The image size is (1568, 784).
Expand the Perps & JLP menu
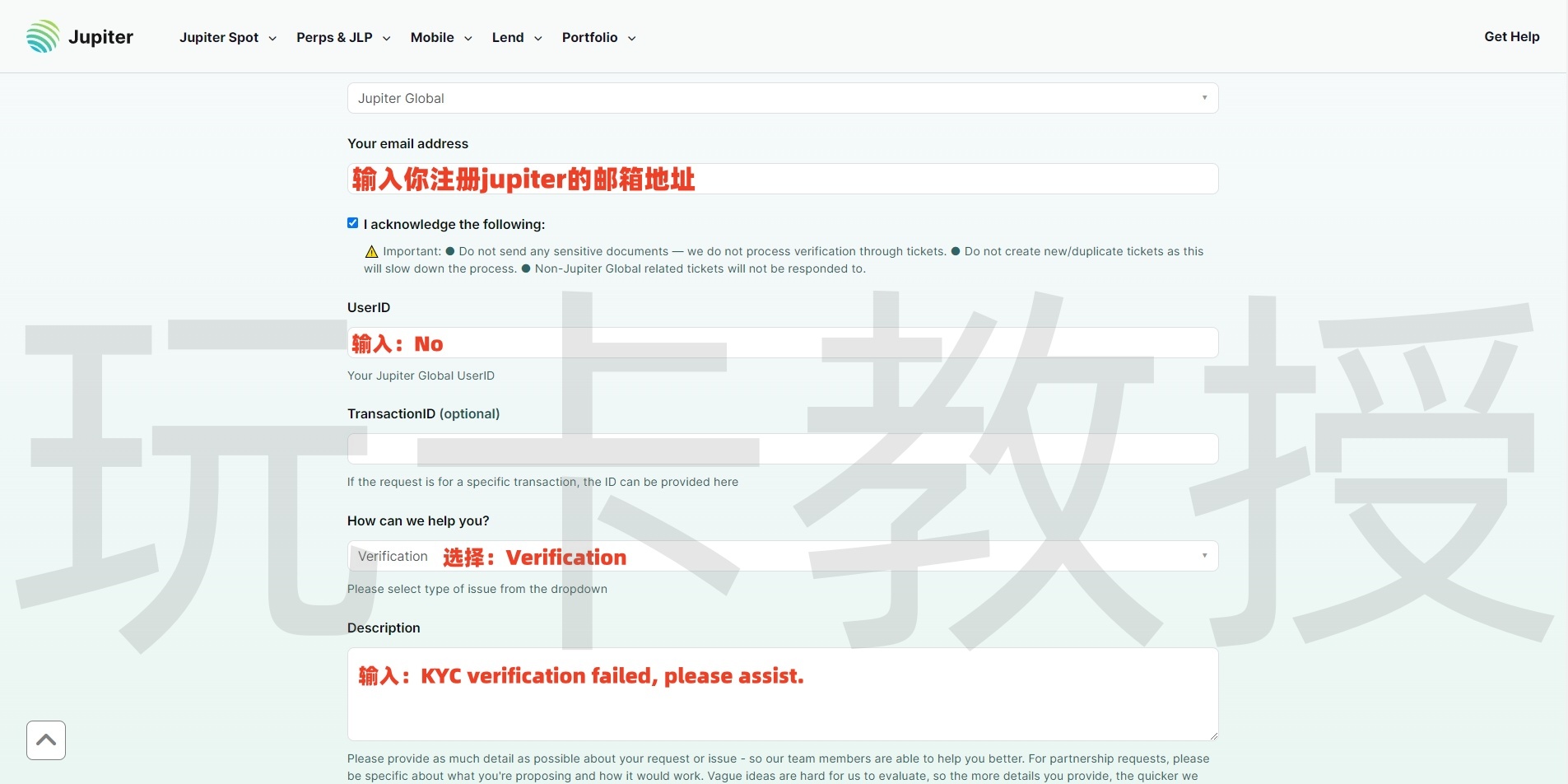(x=343, y=38)
